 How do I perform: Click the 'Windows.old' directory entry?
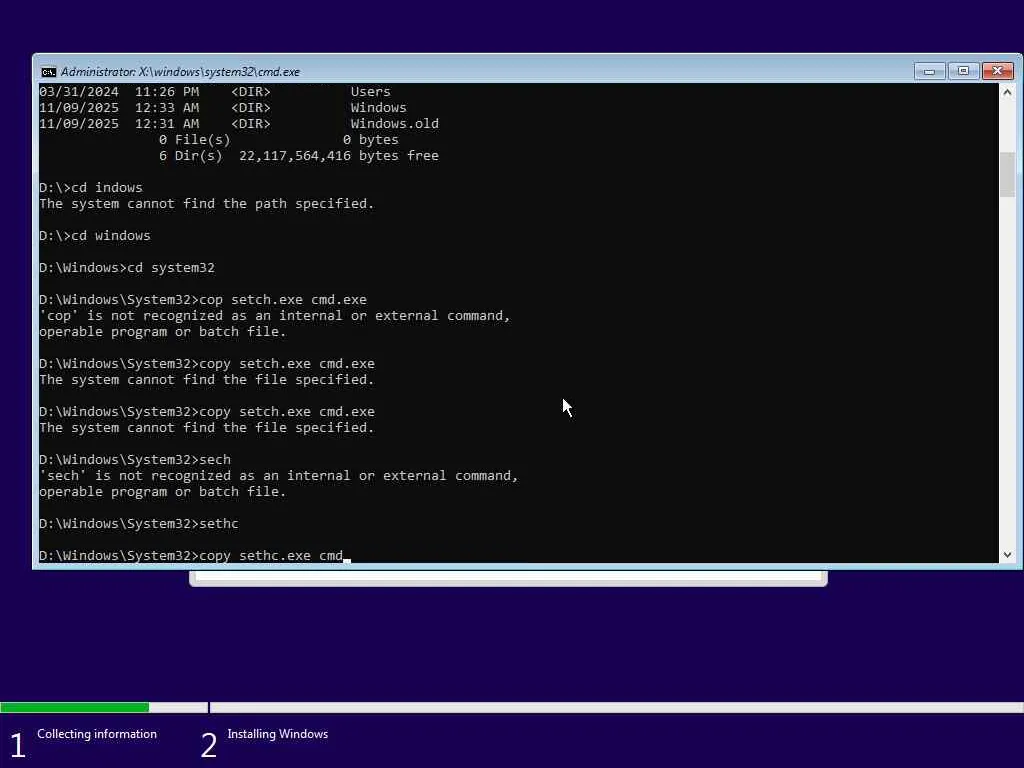[x=394, y=124]
